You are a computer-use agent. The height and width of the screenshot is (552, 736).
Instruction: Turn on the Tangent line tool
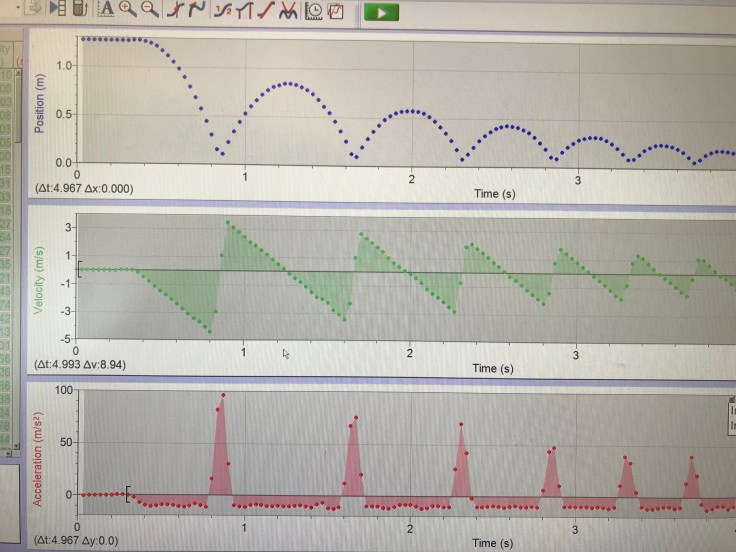click(196, 10)
